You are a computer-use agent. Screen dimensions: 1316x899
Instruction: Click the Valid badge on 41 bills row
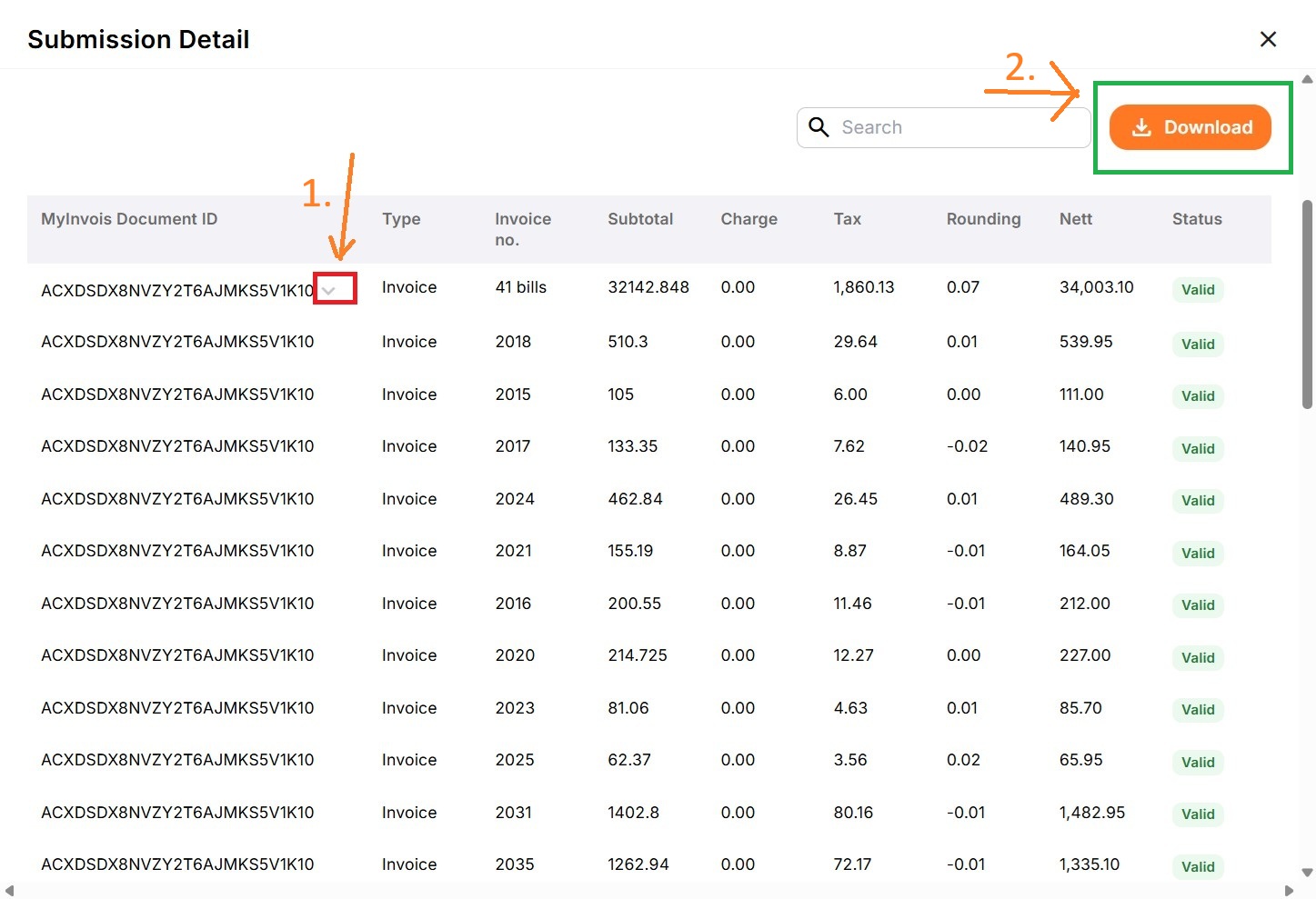1197,290
